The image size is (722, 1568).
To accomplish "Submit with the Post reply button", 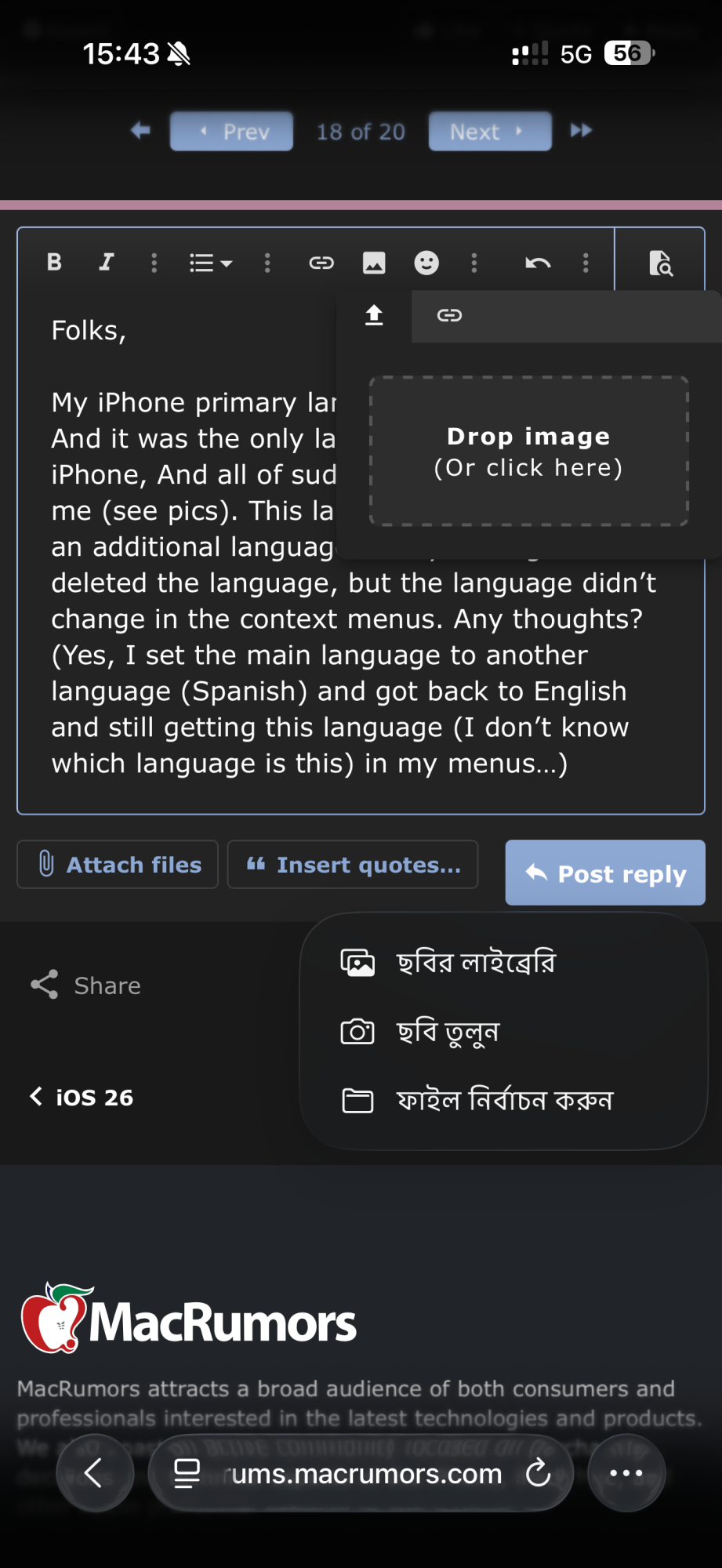I will pyautogui.click(x=605, y=873).
